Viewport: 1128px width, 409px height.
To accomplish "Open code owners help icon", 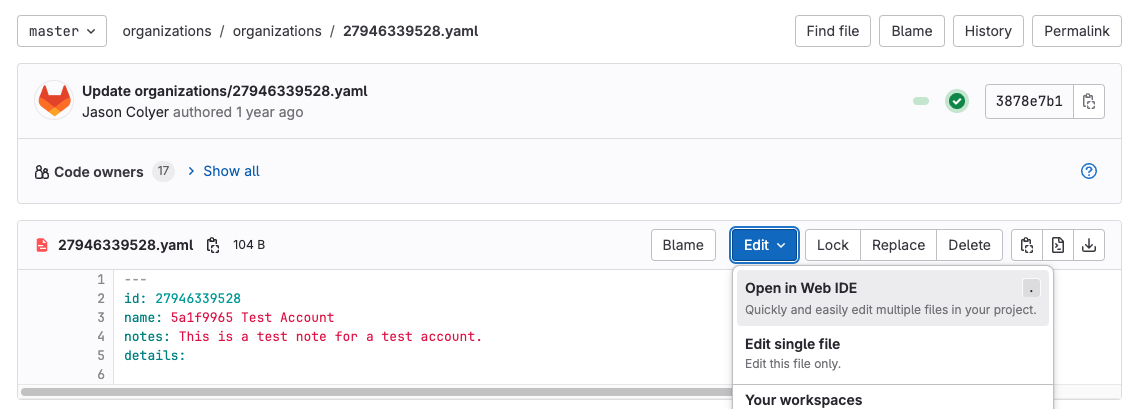I will [1089, 171].
